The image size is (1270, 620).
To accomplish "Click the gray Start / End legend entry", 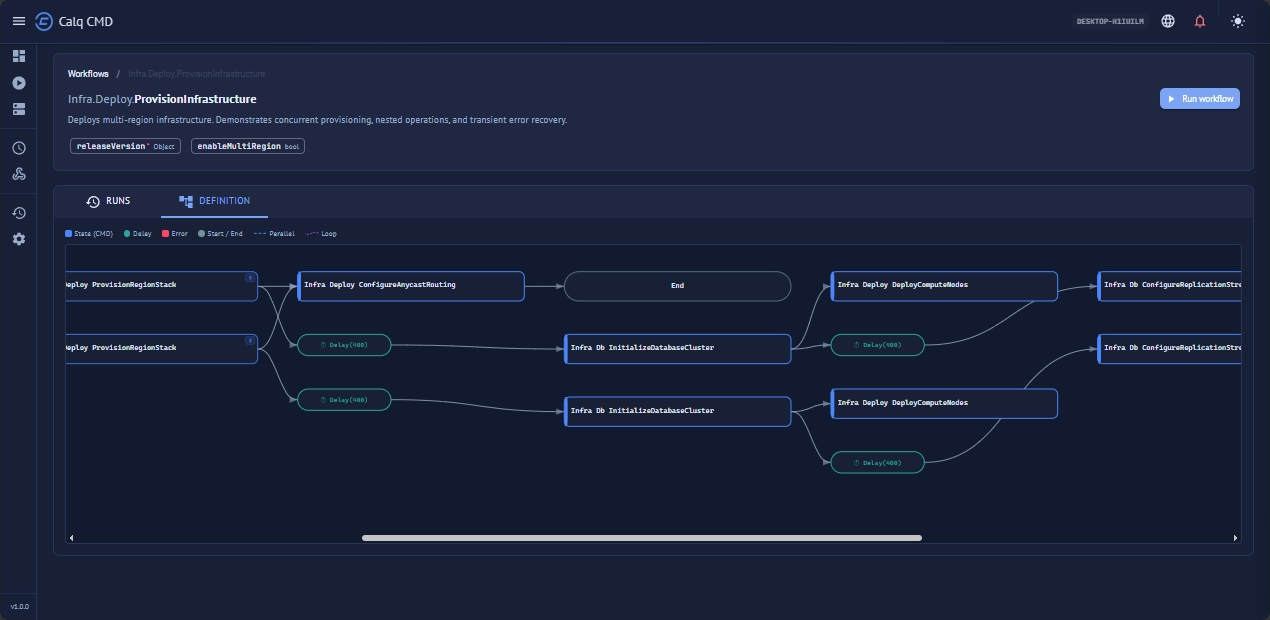I will [220, 234].
